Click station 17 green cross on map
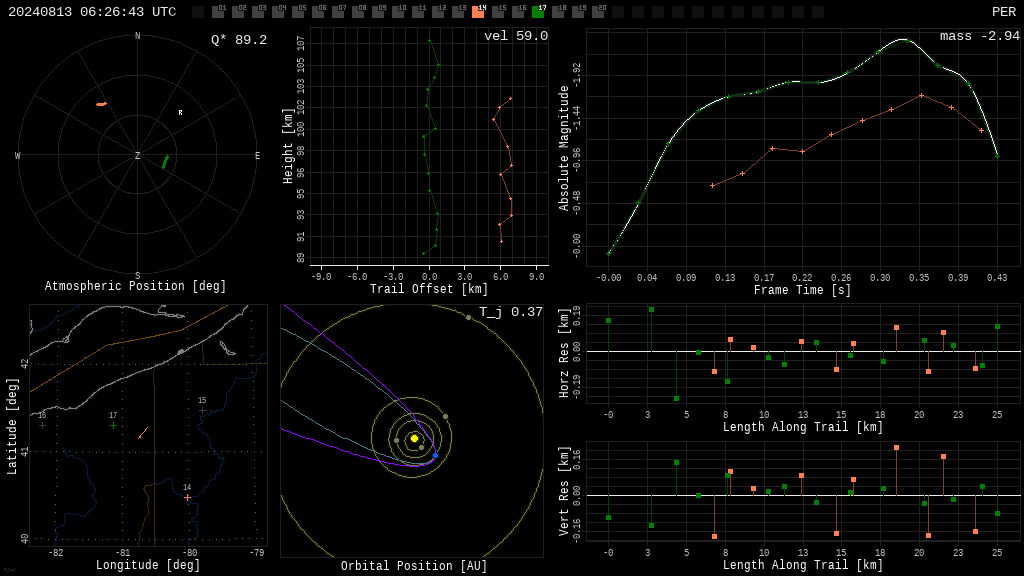 [113, 426]
